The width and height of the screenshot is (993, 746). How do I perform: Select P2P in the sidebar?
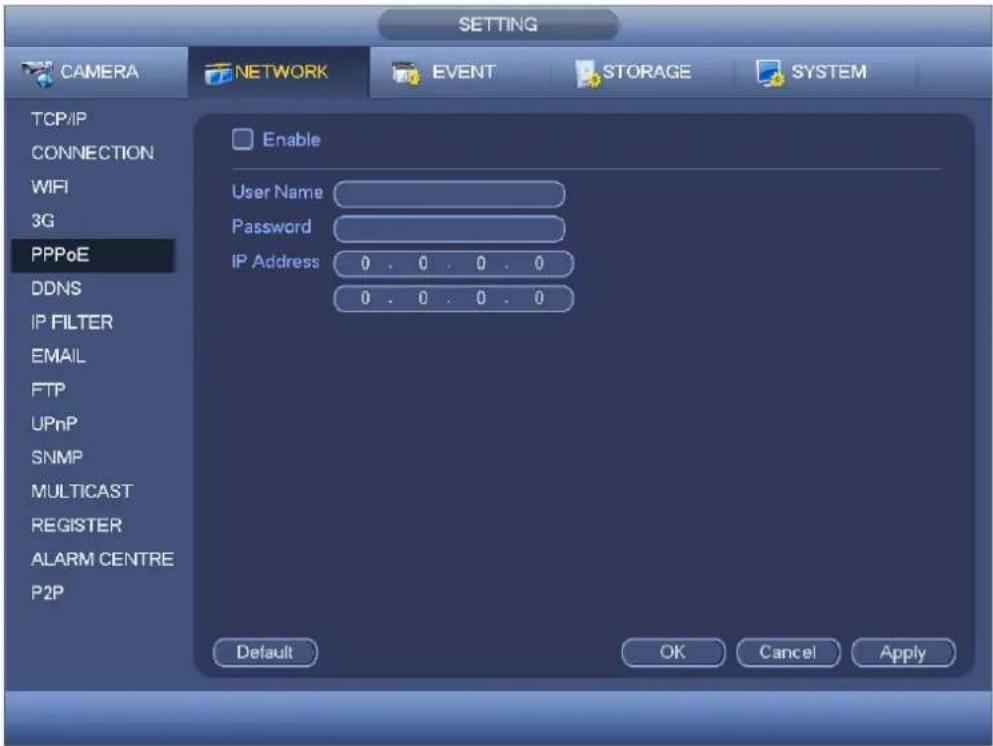point(47,593)
